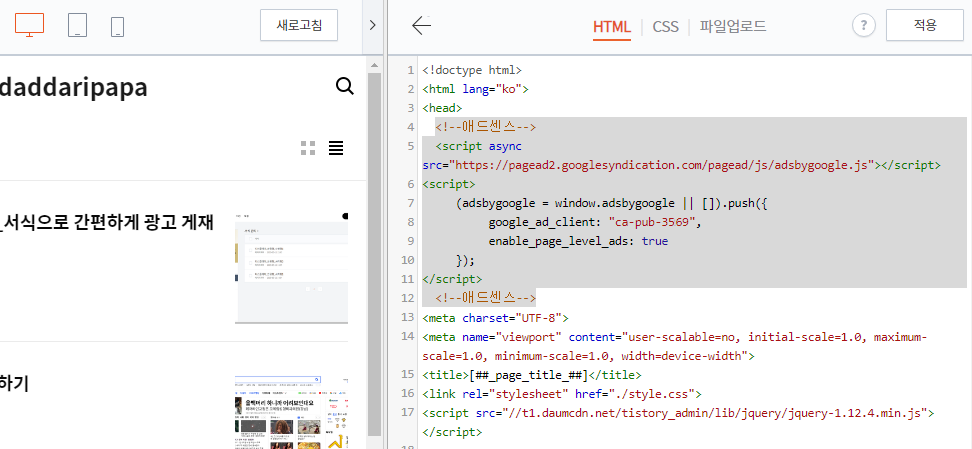Switch to tablet preview mode

pyautogui.click(x=77, y=25)
